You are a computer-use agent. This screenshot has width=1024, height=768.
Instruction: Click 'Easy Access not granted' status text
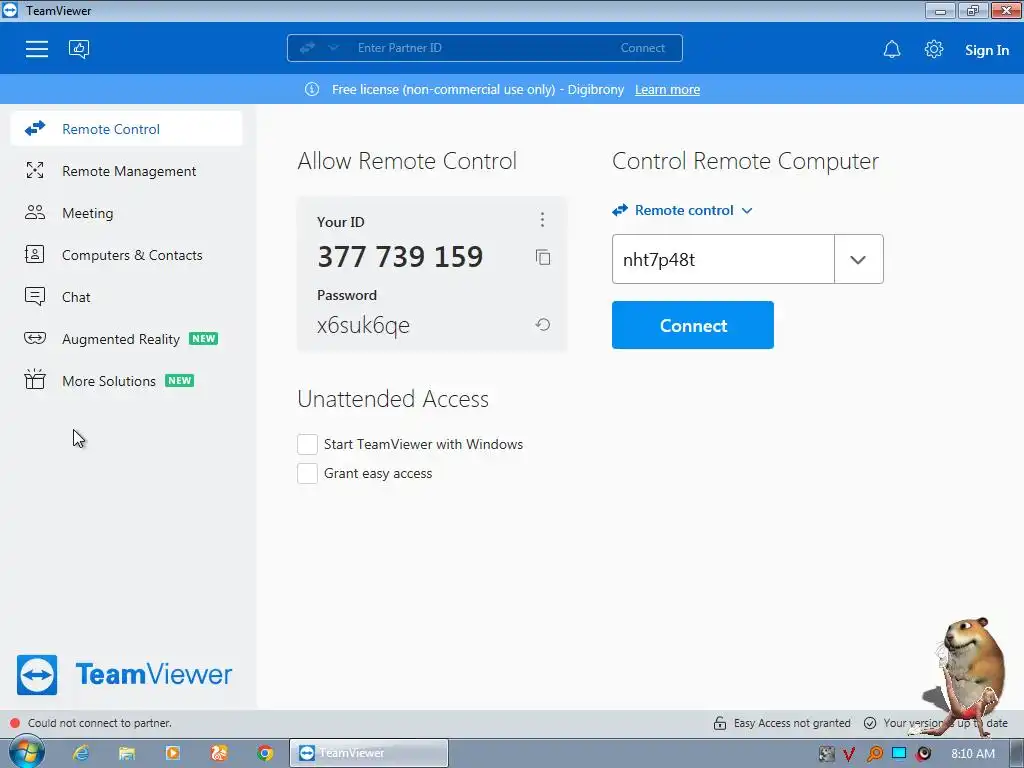point(792,723)
